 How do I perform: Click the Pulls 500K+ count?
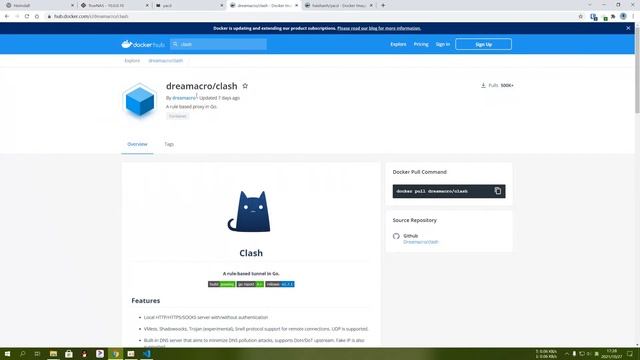coord(498,85)
